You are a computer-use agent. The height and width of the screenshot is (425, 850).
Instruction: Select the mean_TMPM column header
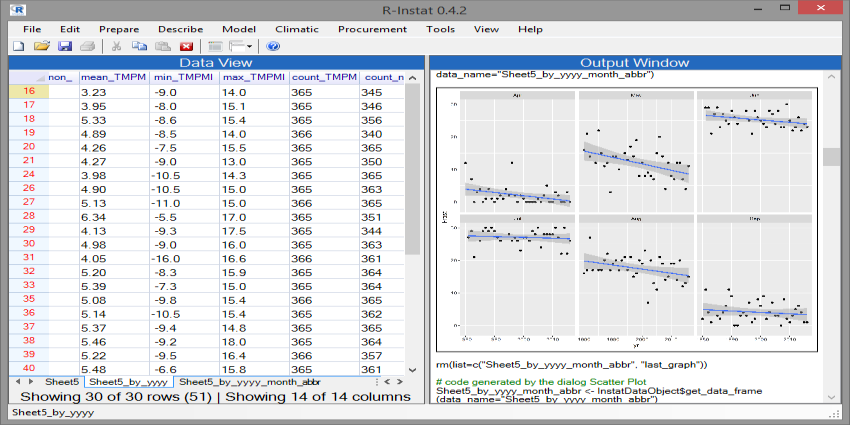coord(114,78)
